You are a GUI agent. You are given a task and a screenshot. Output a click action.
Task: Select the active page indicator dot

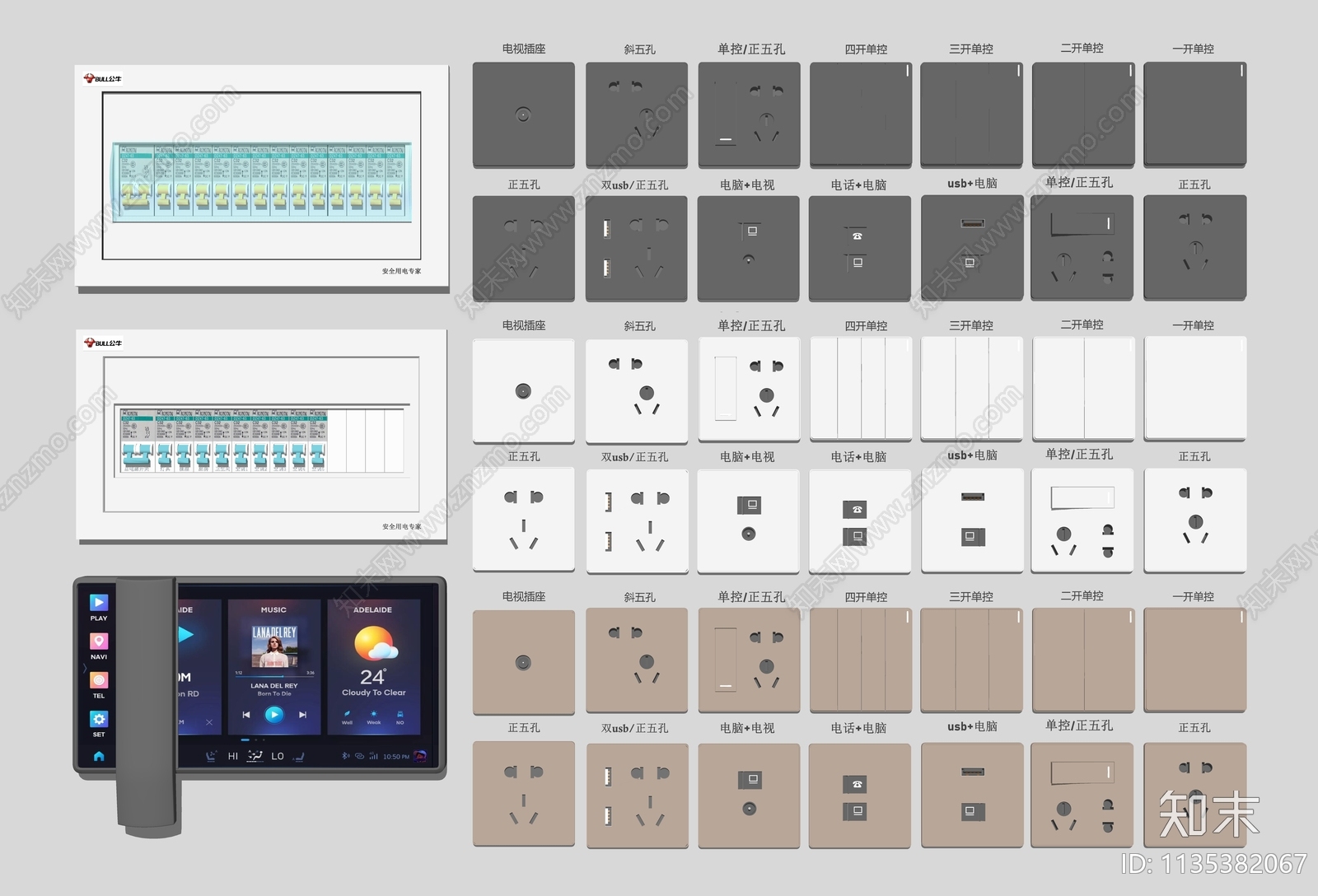coord(245,739)
